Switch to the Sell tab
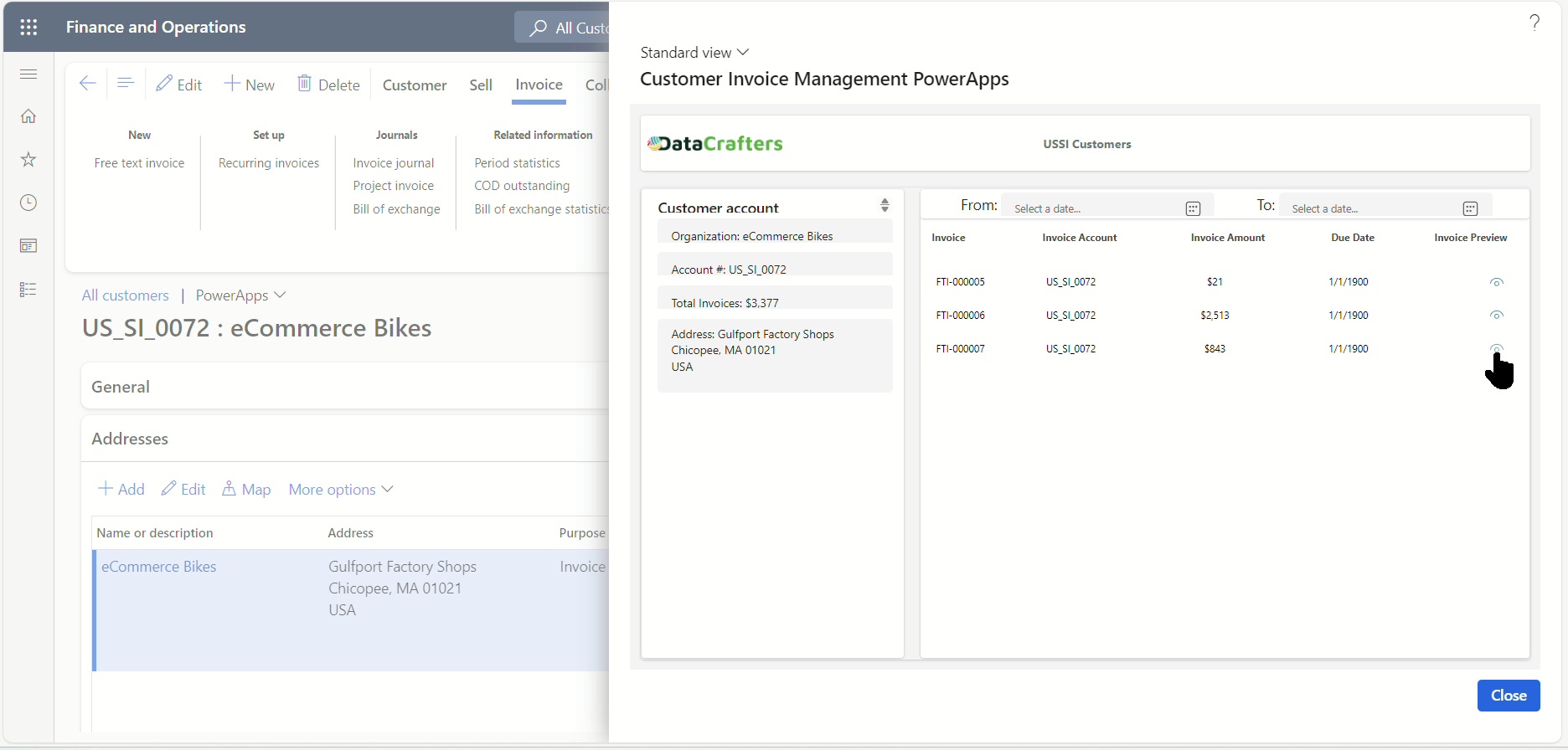The image size is (1568, 750). (x=481, y=85)
